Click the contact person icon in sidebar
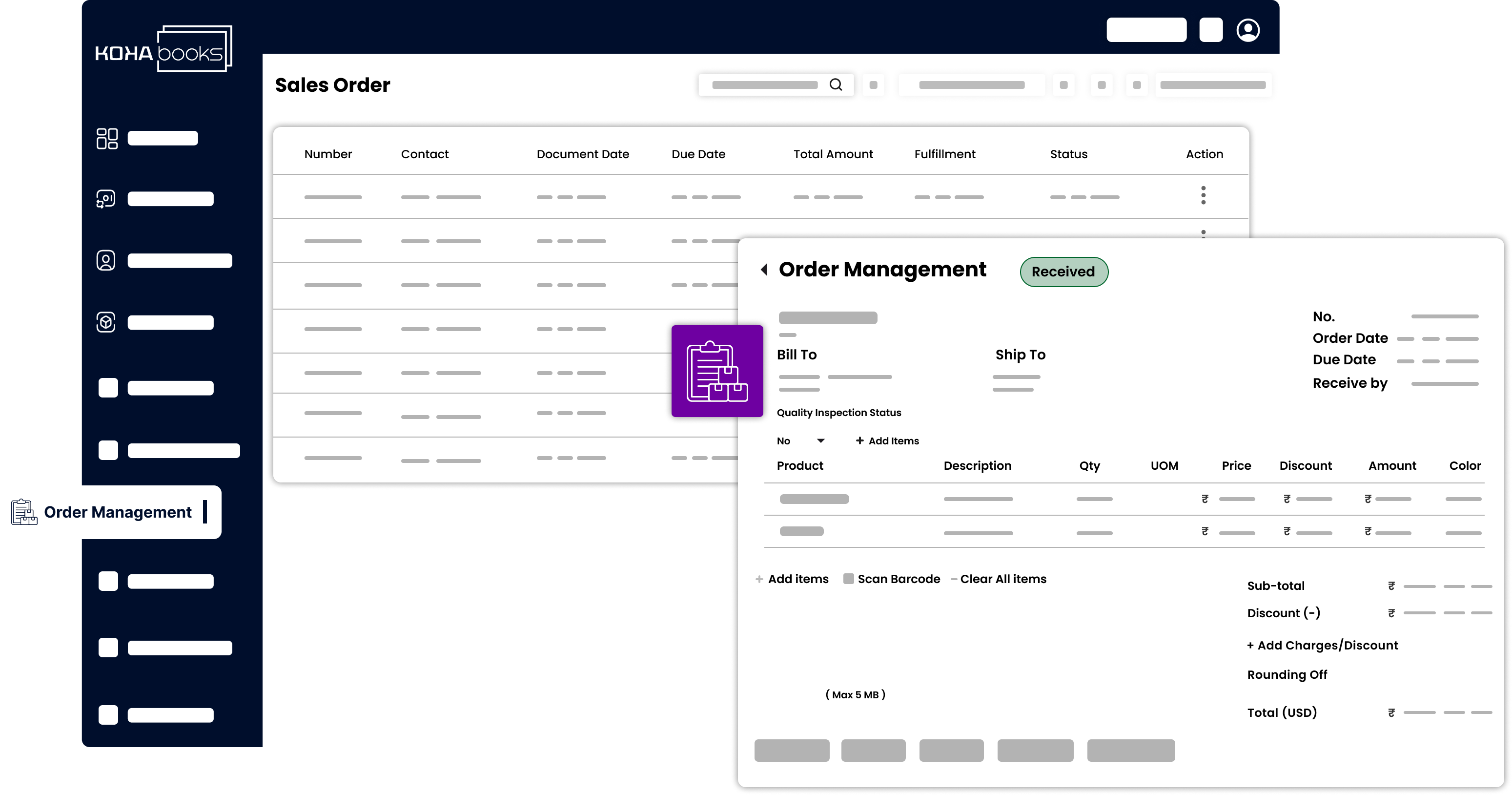Viewport: 1512px width, 795px height. point(105,261)
